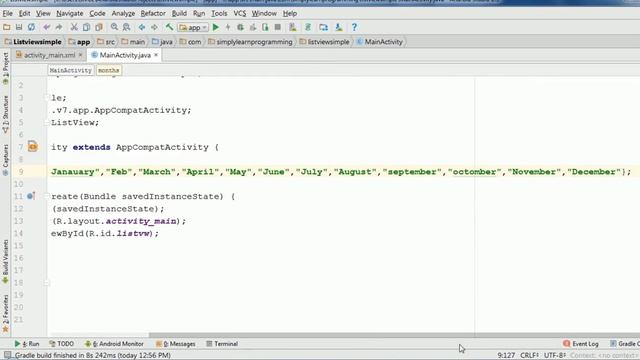Click the override method gutter icon on line 11
Screen dimensions: 640x360
tap(31, 196)
